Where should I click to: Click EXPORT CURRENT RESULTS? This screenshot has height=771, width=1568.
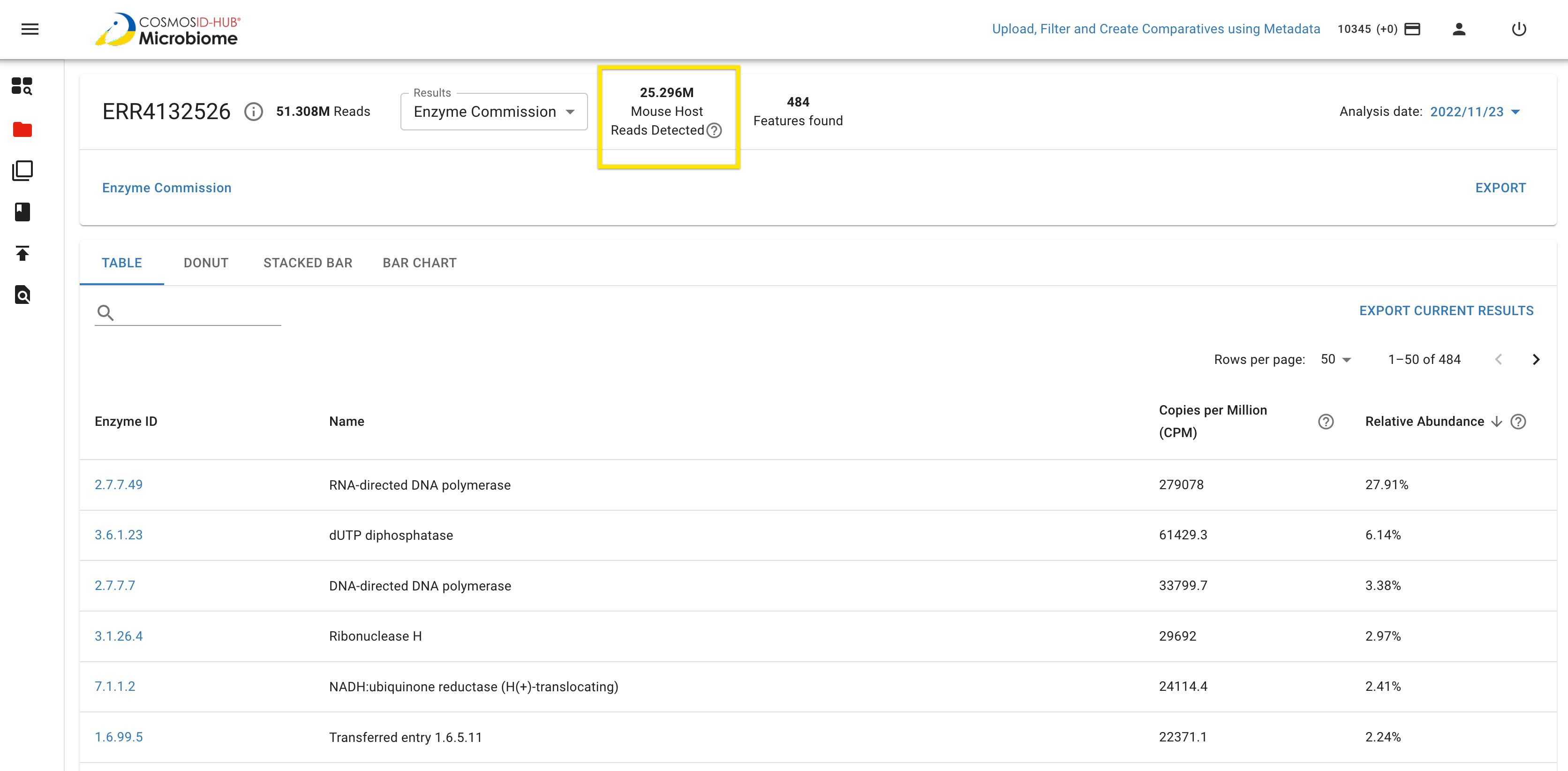(1447, 310)
